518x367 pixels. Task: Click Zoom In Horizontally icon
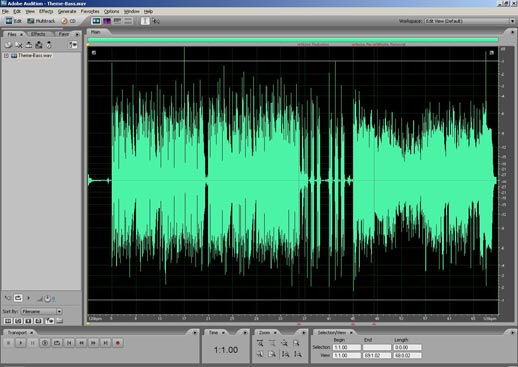point(260,343)
